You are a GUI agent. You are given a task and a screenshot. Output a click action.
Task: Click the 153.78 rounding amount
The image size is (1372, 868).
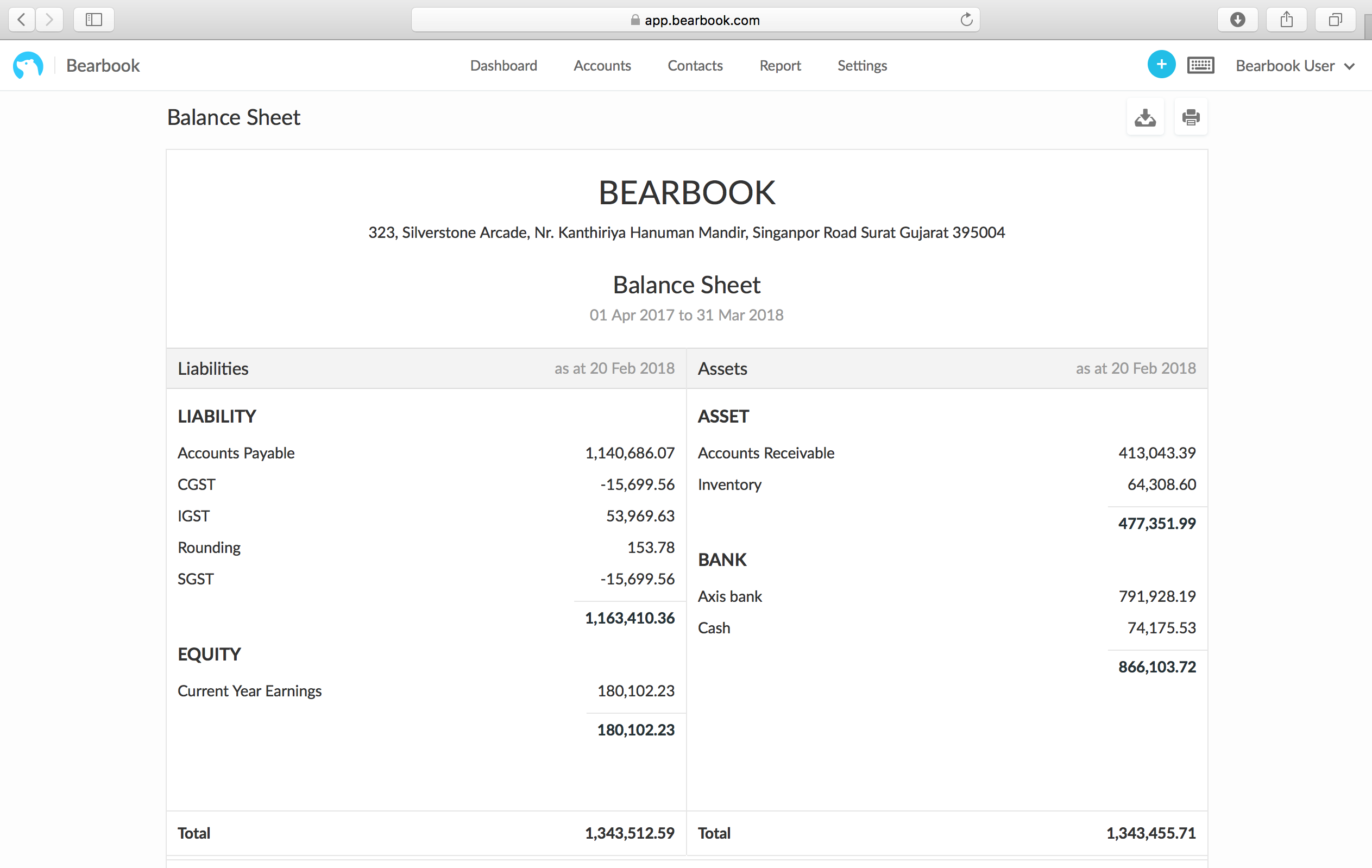tap(651, 548)
